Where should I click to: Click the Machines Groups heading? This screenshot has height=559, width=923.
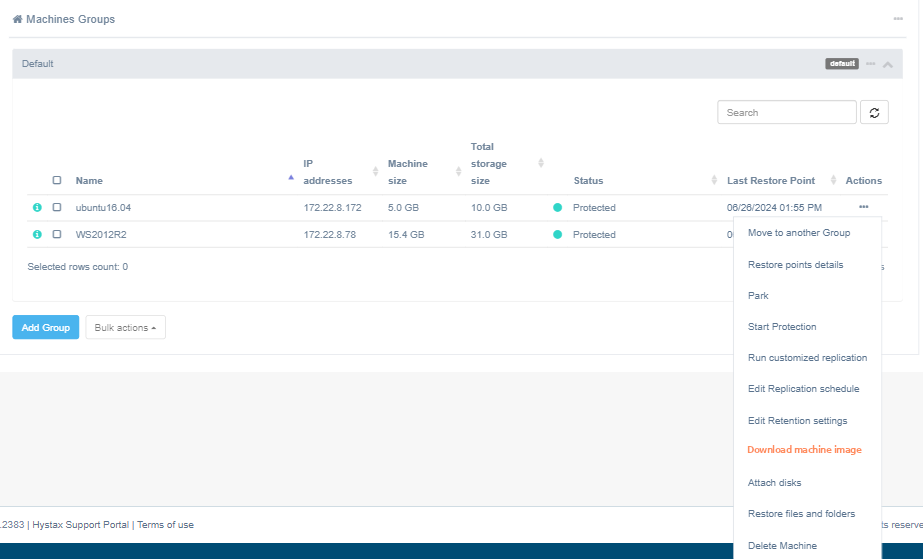coord(71,19)
